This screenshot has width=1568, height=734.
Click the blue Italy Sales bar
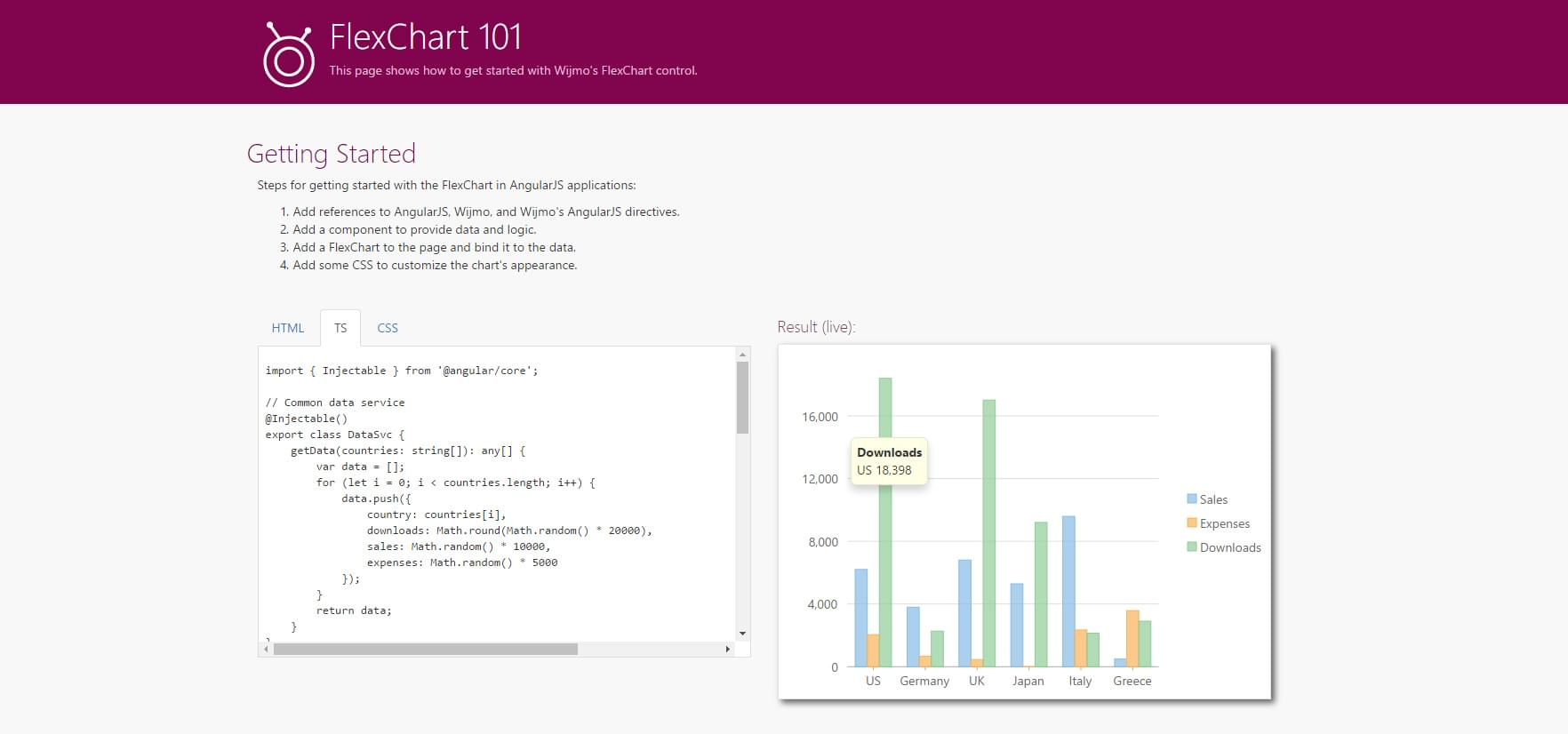click(x=1068, y=591)
